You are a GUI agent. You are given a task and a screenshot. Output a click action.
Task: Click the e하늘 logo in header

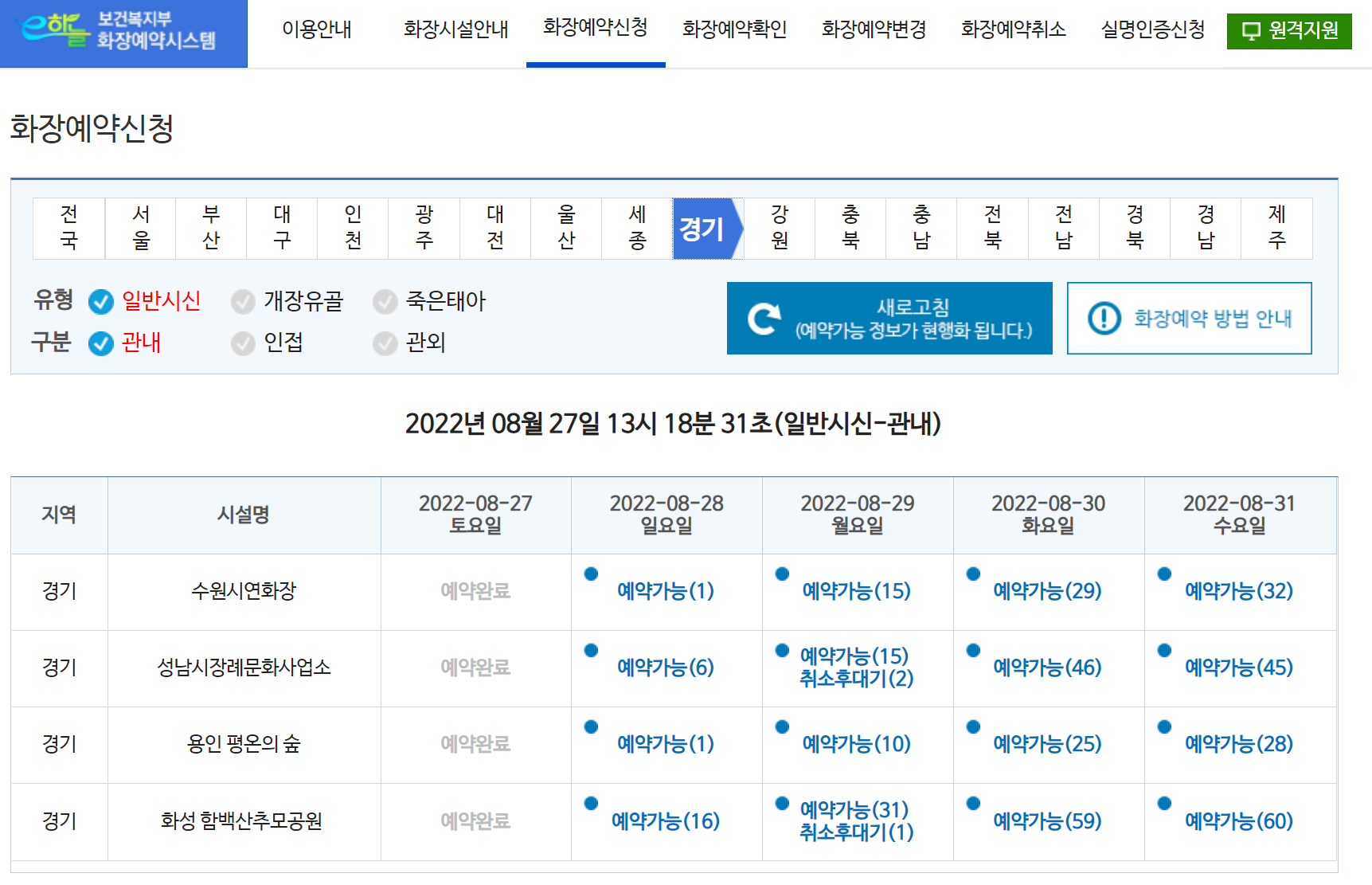[52, 29]
